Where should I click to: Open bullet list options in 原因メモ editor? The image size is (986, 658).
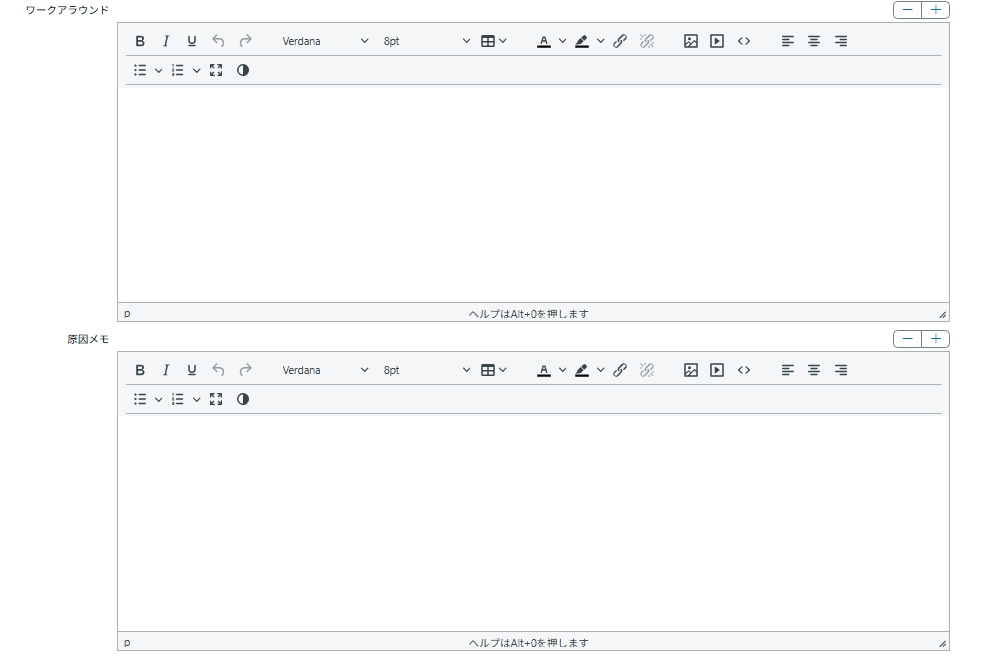point(158,399)
